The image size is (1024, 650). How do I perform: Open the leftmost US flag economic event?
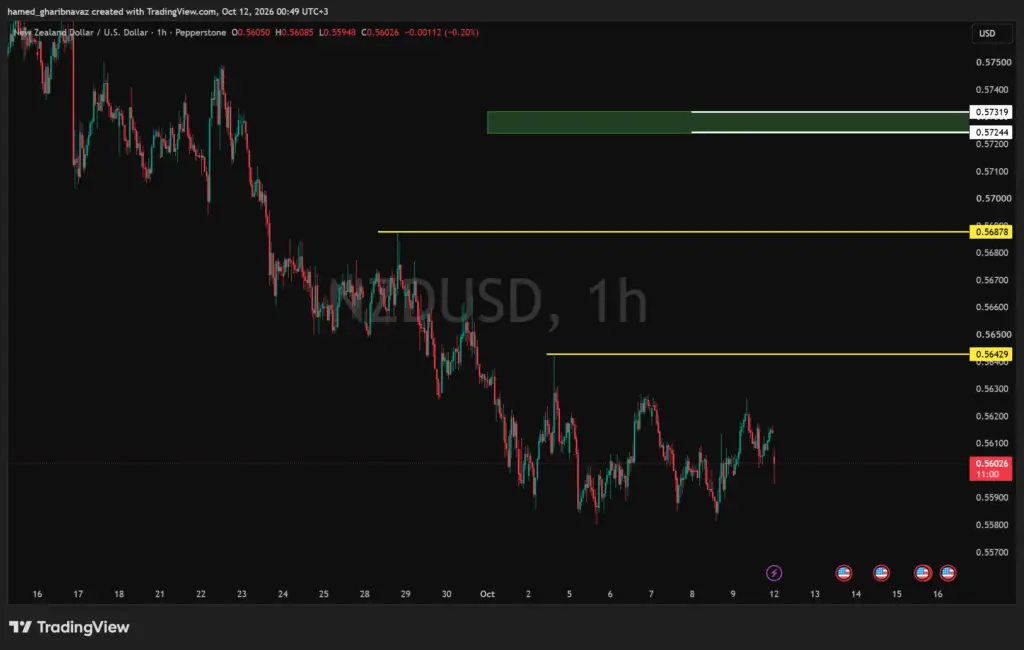click(x=844, y=573)
